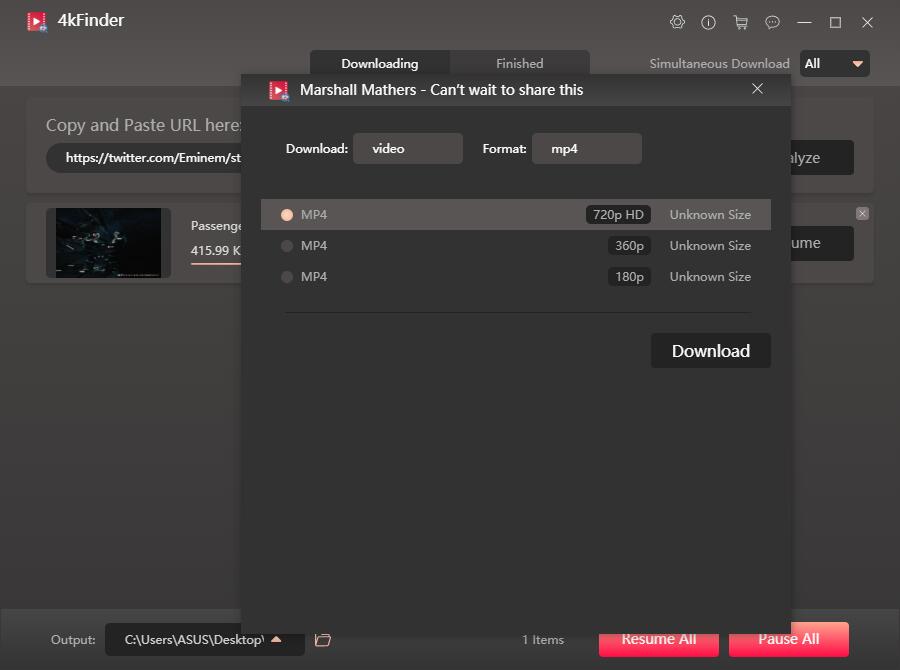Click the 4kFinder logo in the title bar
The width and height of the screenshot is (900, 670).
(x=38, y=20)
